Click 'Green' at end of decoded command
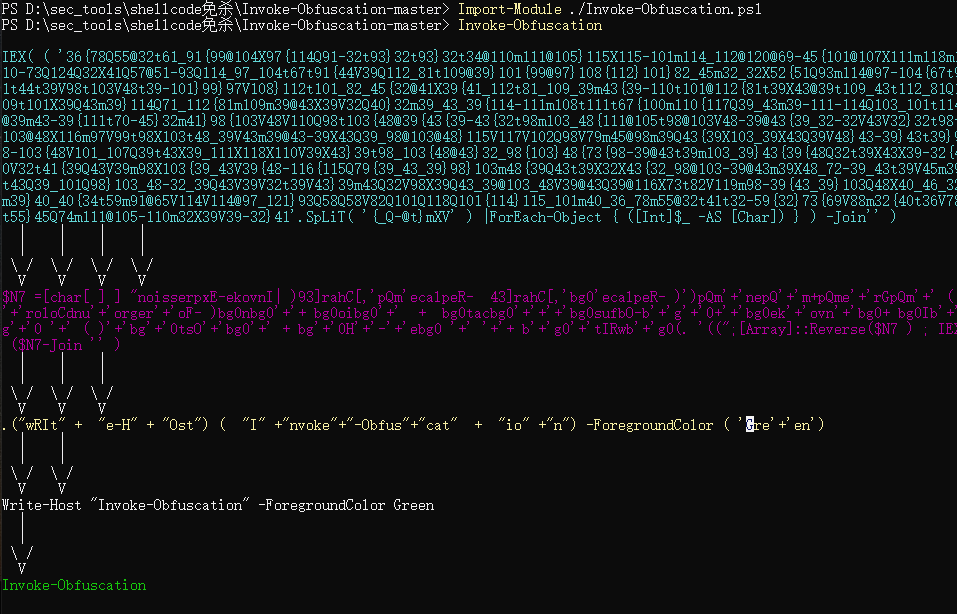Screen dimensions: 957x614 click(x=413, y=505)
